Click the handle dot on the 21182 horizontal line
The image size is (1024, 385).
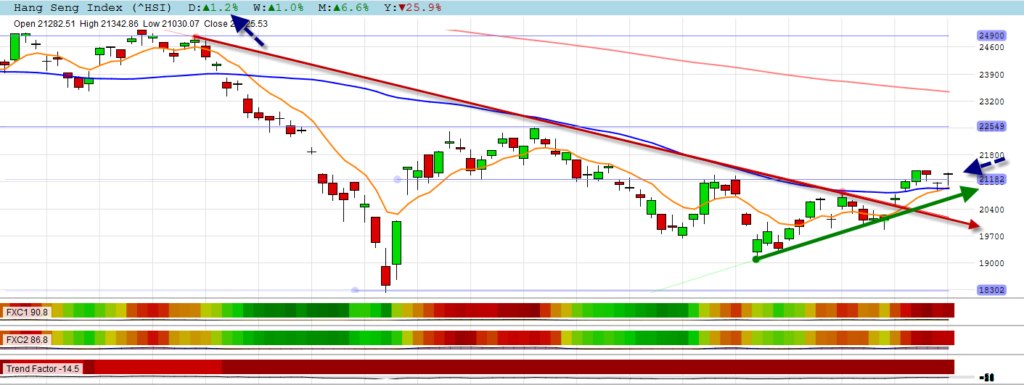coord(397,179)
